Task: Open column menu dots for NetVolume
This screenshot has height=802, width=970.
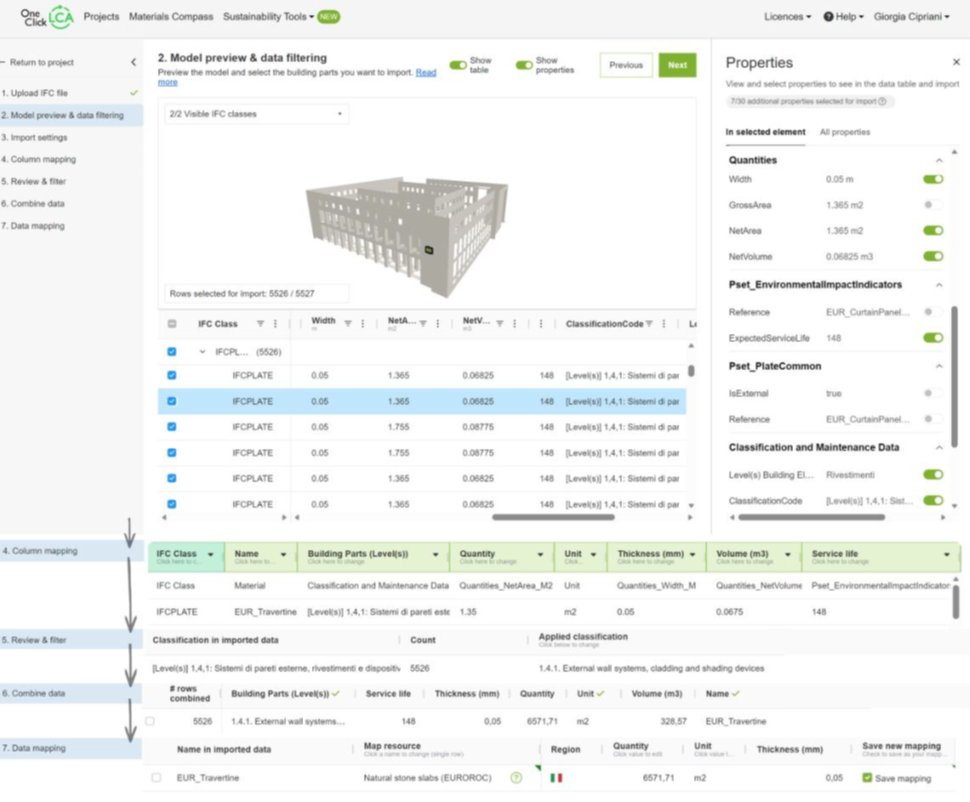Action: [x=515, y=324]
